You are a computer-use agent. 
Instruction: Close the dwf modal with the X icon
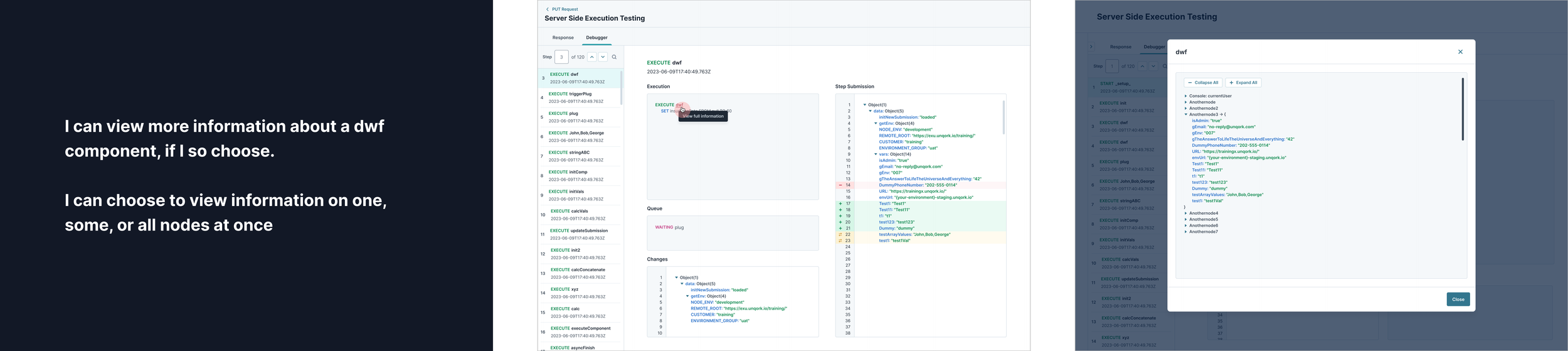[1460, 52]
